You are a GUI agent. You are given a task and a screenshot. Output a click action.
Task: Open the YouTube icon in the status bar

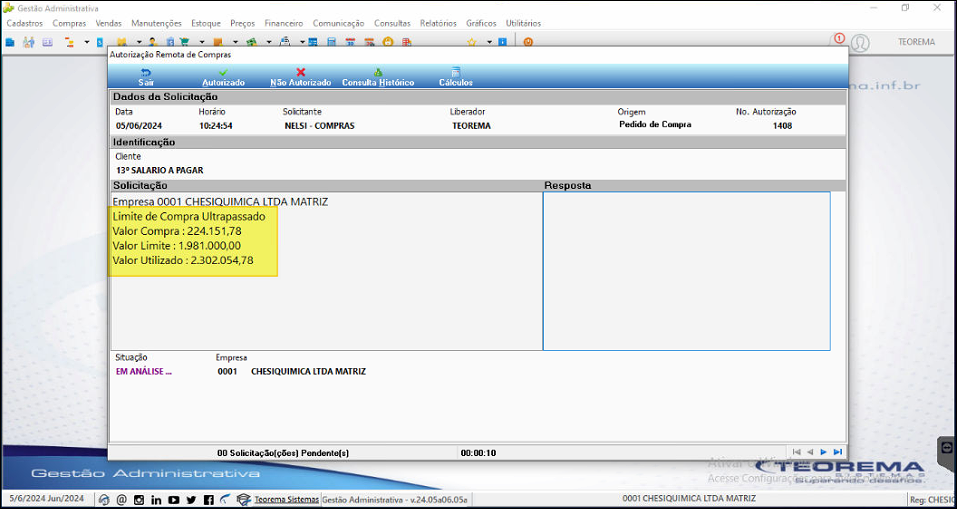[x=173, y=499]
